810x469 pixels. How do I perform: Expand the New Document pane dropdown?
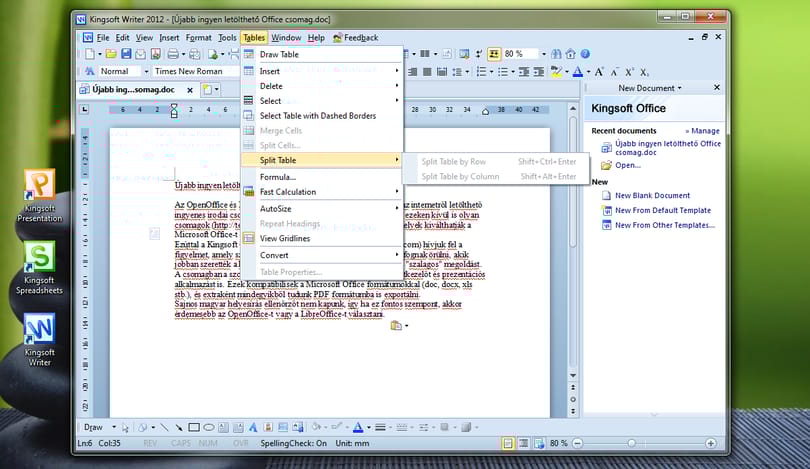point(679,88)
